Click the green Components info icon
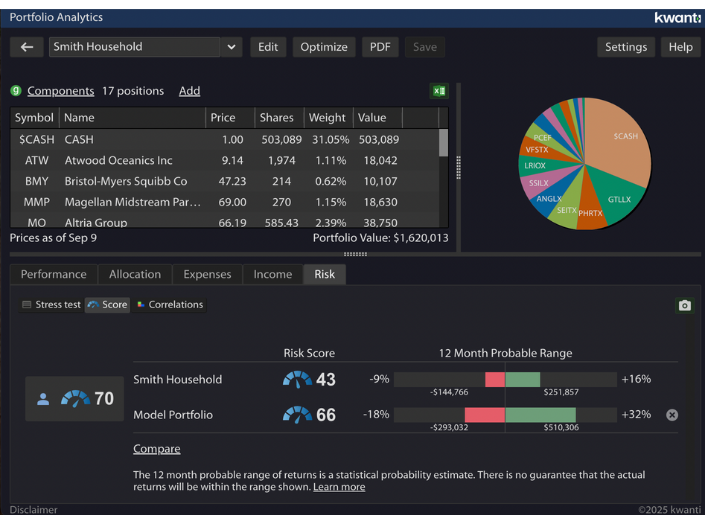Screen dimensions: 705x524 (x=16, y=91)
